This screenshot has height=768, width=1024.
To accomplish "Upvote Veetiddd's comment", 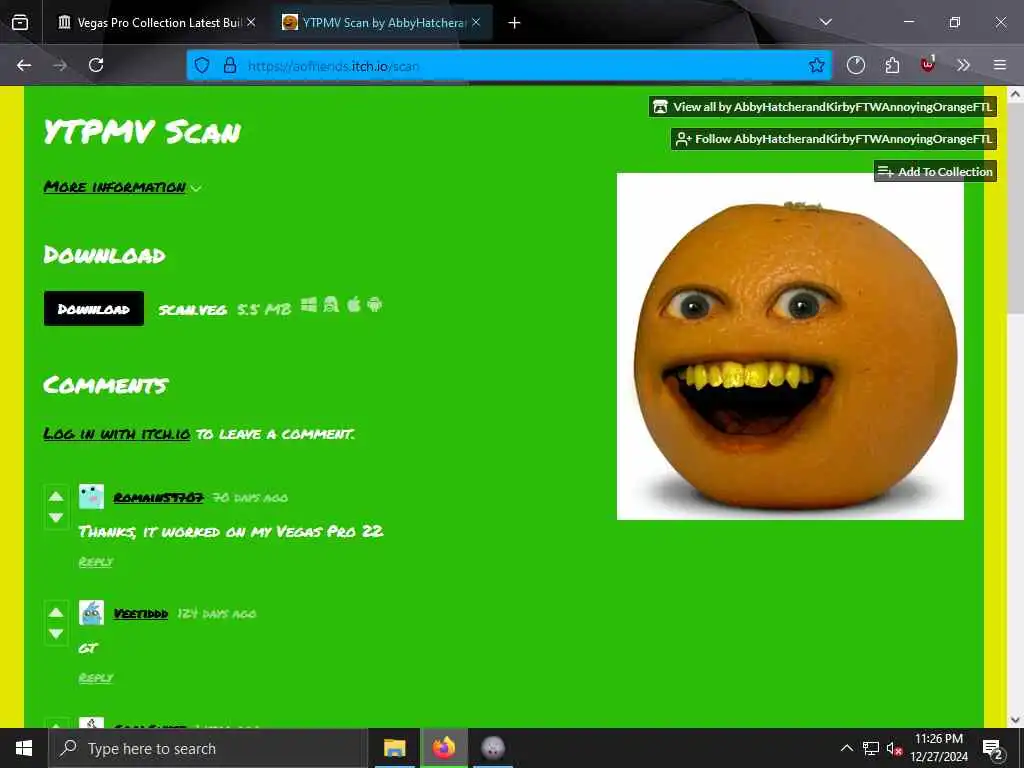I will coord(56,613).
